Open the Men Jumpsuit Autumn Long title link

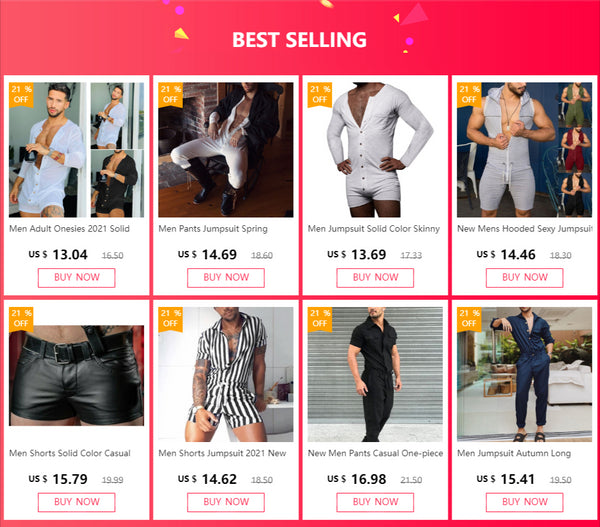514,453
